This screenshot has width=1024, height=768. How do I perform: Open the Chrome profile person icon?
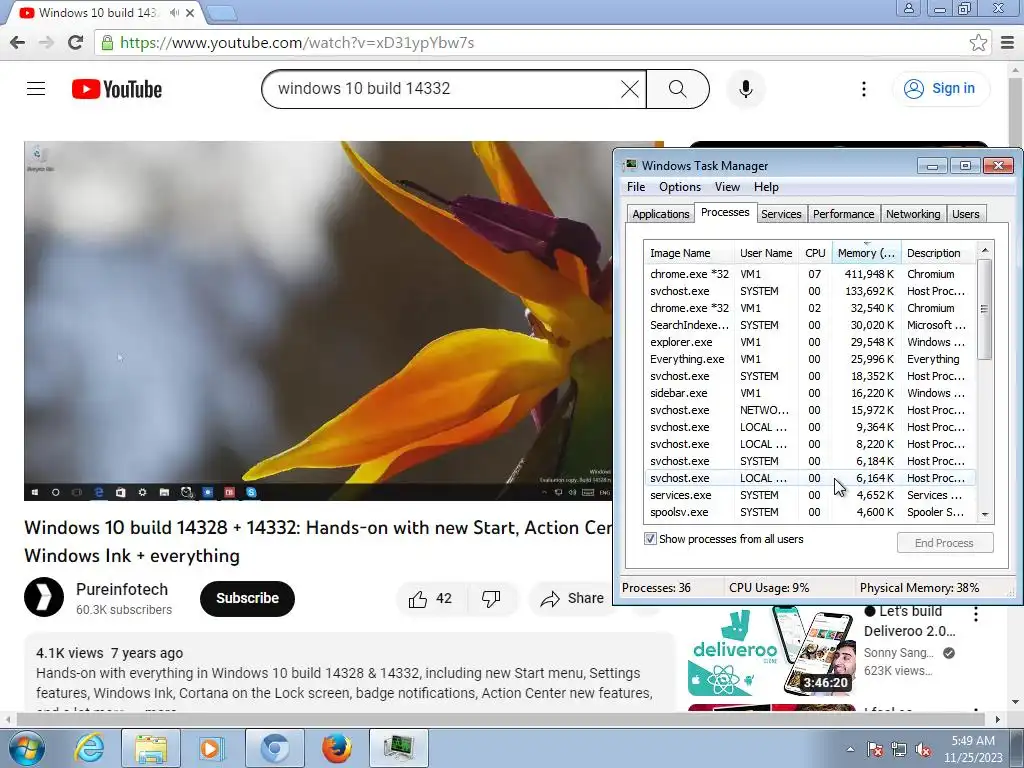point(908,9)
